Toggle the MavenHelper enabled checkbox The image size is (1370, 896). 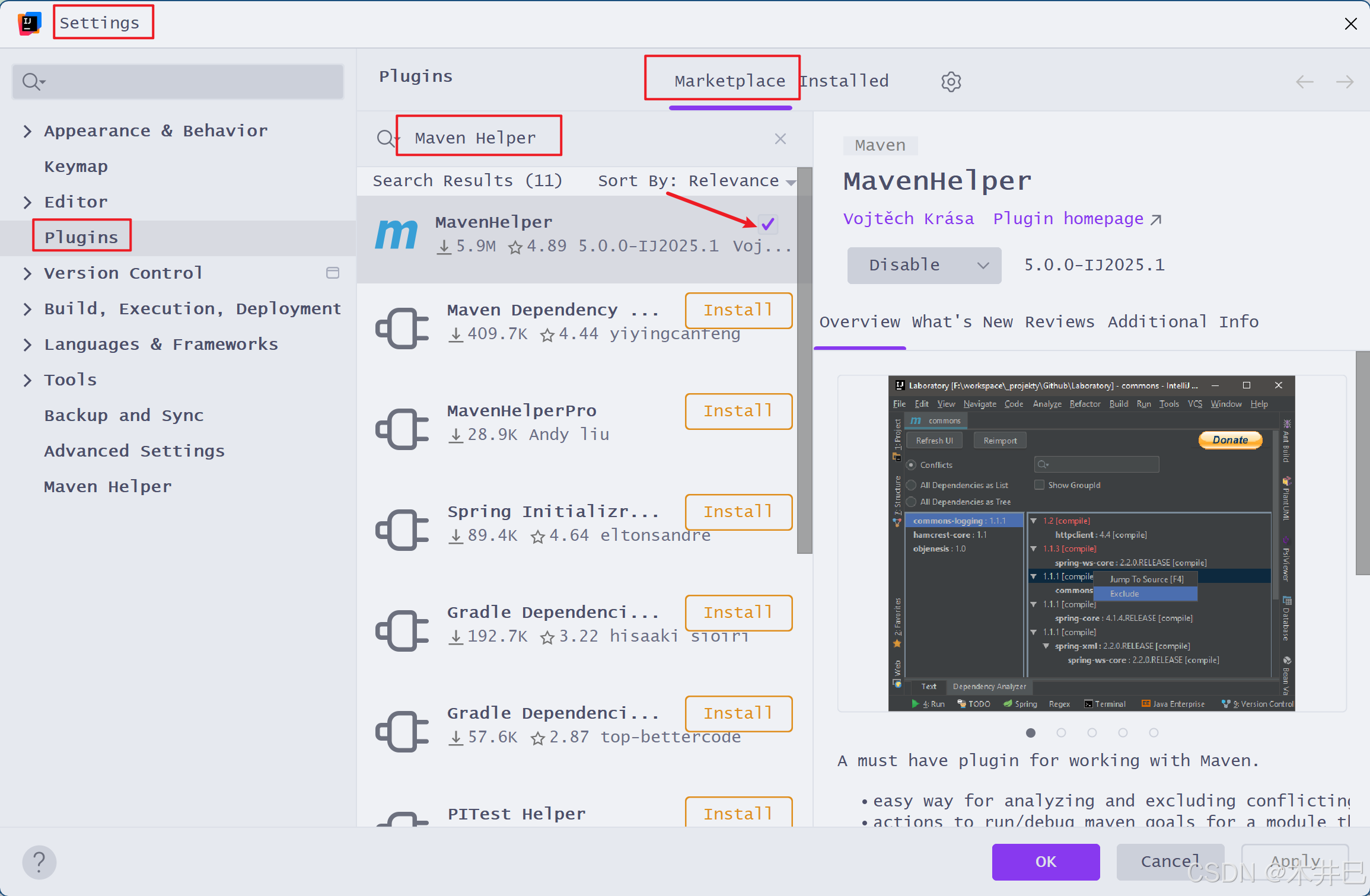(x=768, y=224)
